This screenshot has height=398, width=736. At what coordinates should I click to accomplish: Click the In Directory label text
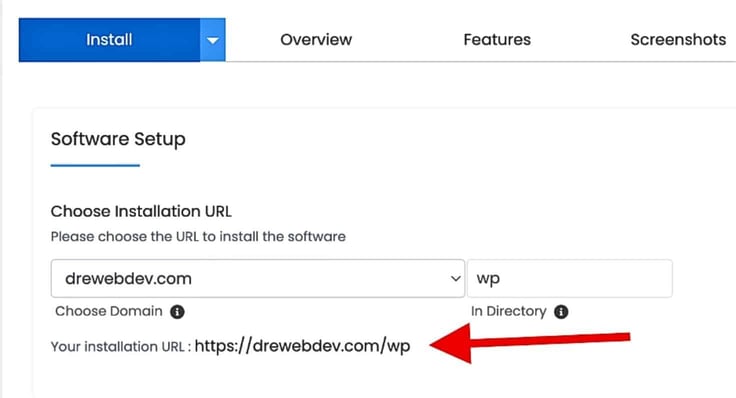[509, 311]
